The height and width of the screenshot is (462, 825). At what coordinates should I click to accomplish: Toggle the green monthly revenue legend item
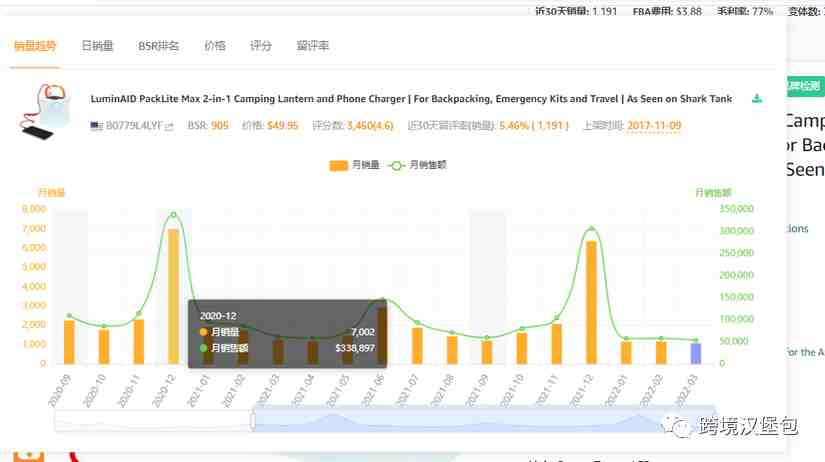coord(417,165)
